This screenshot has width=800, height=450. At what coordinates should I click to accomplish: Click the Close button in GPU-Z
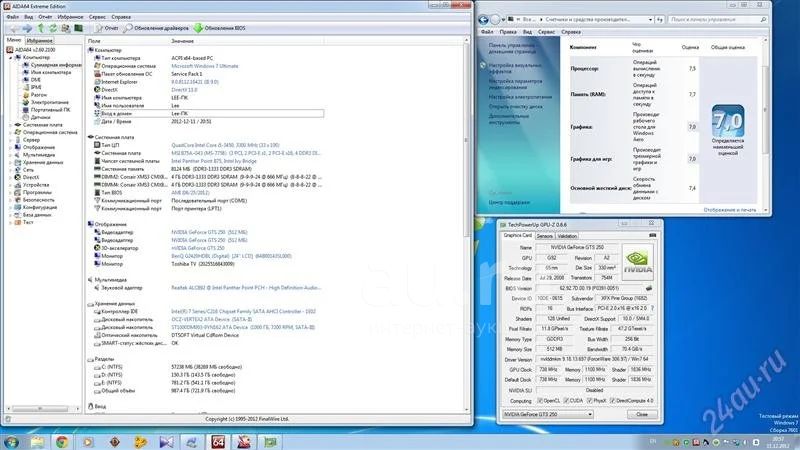pos(642,414)
